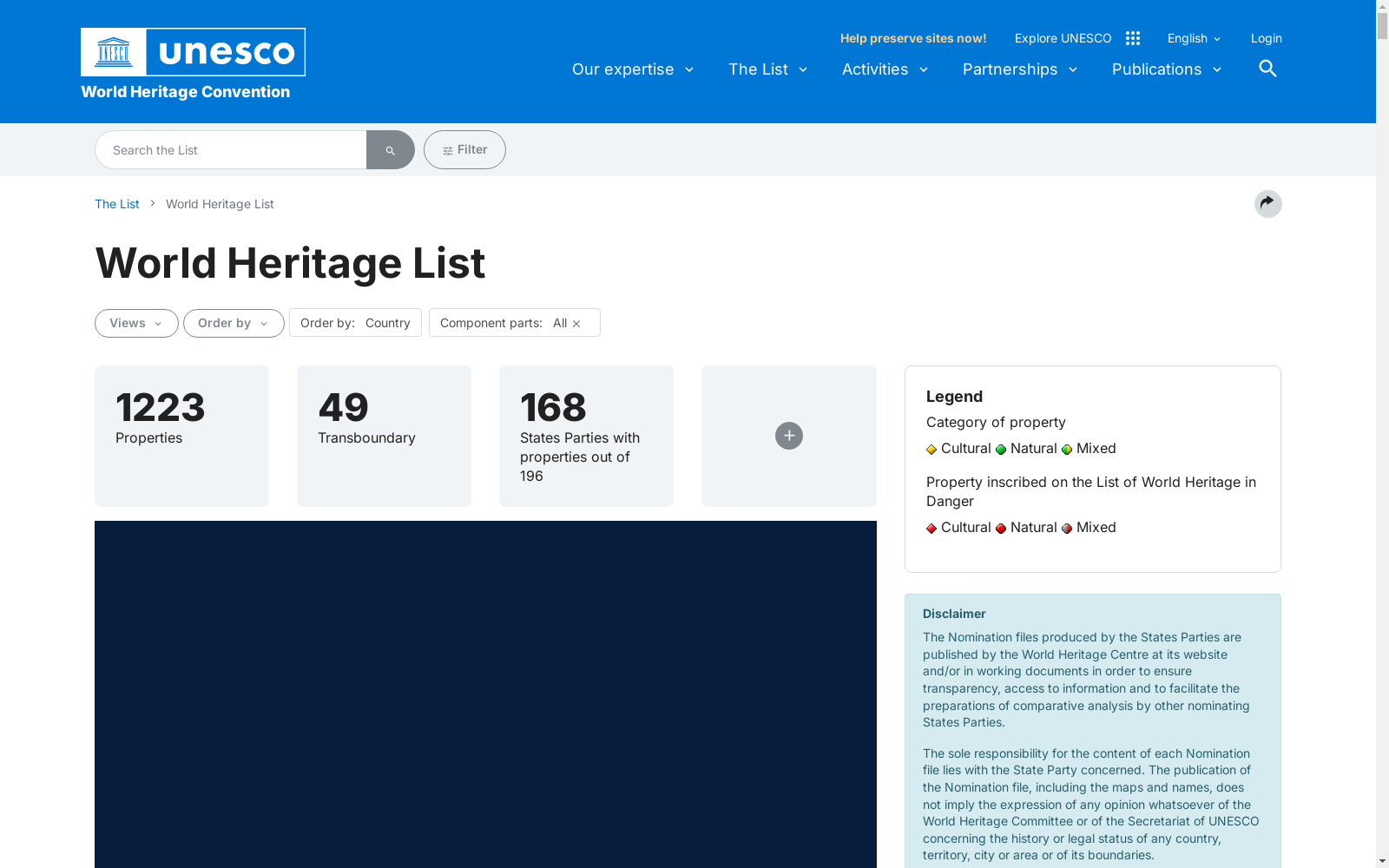Click the plus icon in empty card
Screen dimensions: 1389x868
(789, 436)
